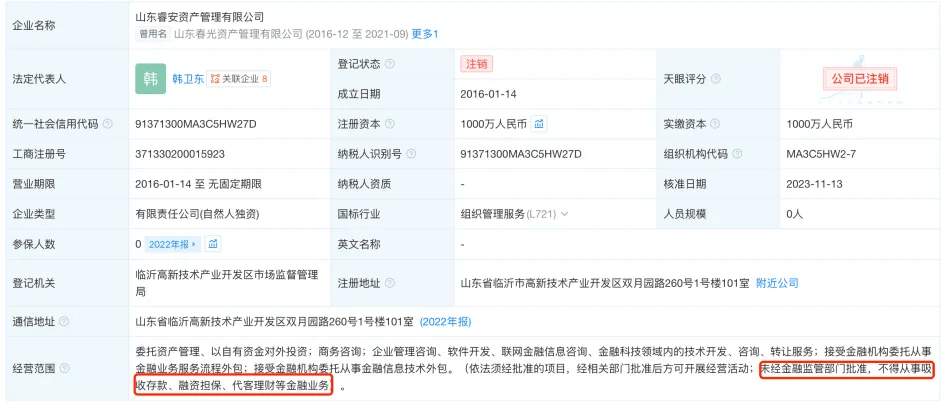This screenshot has width=941, height=403.
Task: Click the info icon next to 纳税人识别号
Action: [x=410, y=154]
